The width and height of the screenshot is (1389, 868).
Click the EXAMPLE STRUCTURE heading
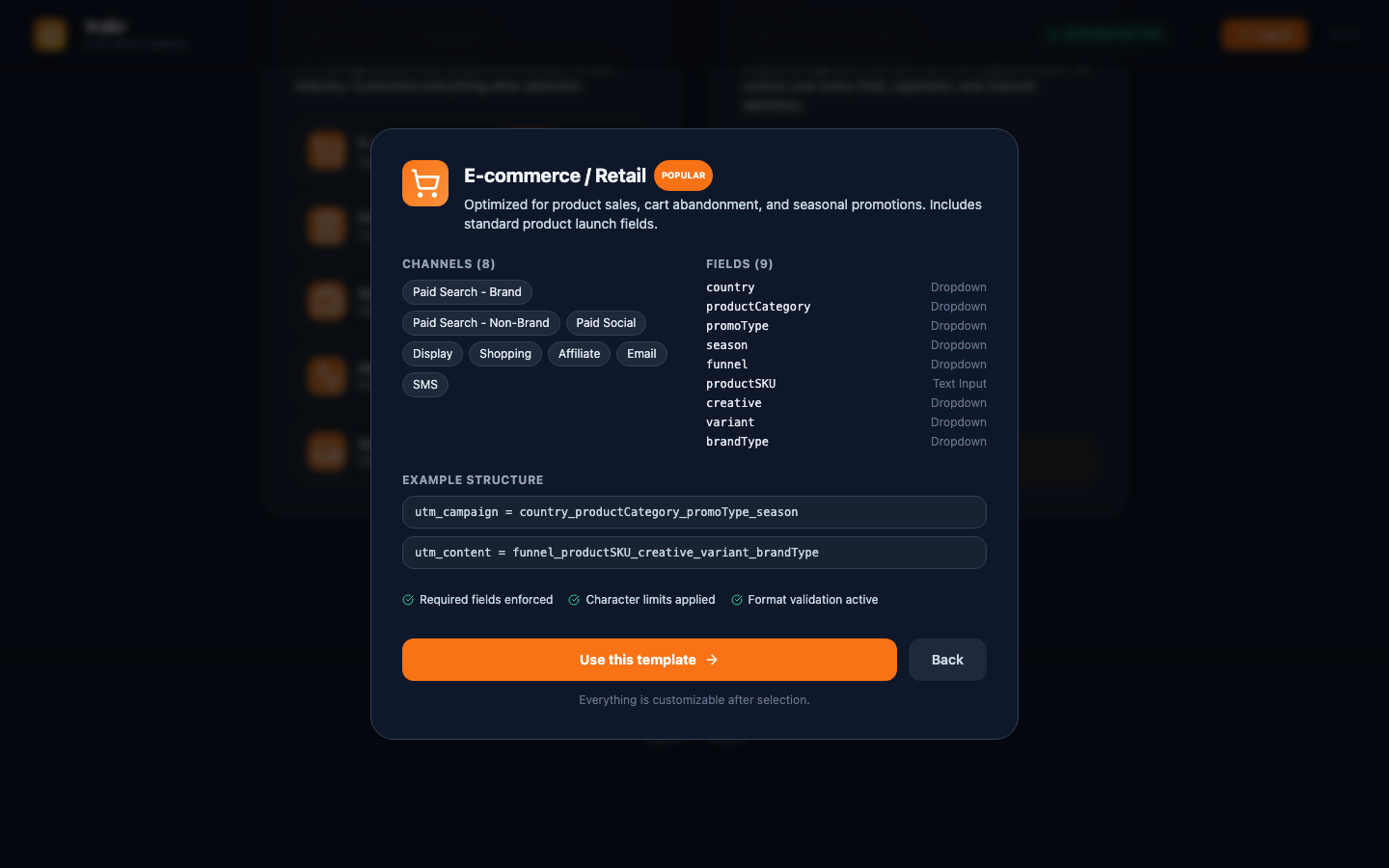point(473,480)
